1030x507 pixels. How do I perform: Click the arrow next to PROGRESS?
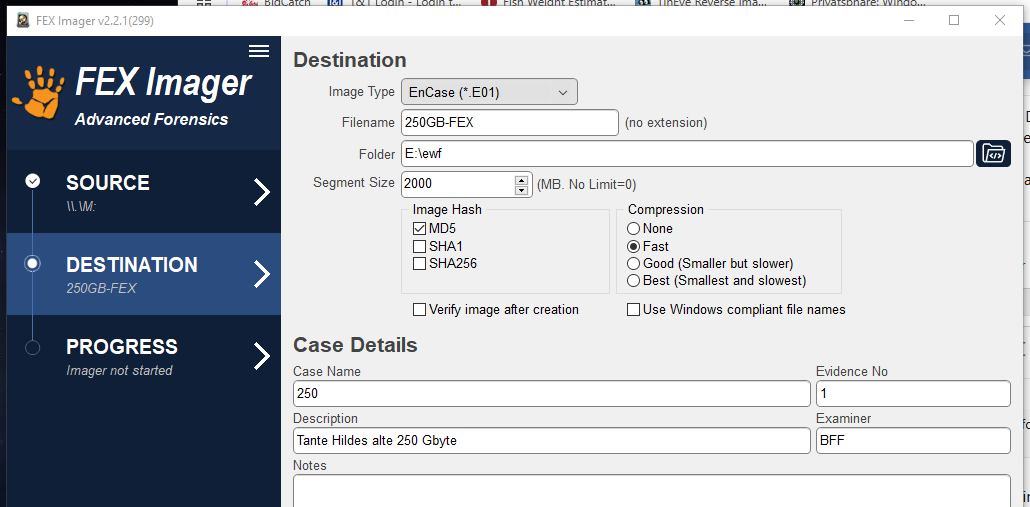click(x=262, y=356)
